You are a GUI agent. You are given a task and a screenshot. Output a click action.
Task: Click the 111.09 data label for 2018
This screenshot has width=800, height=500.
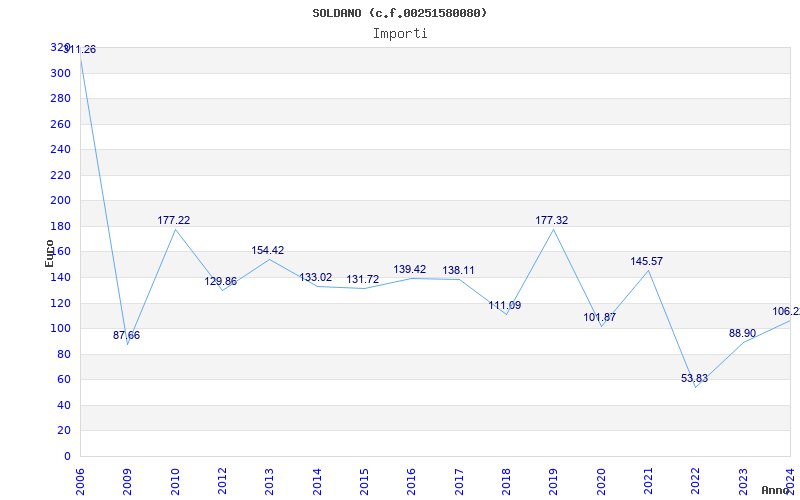(505, 306)
